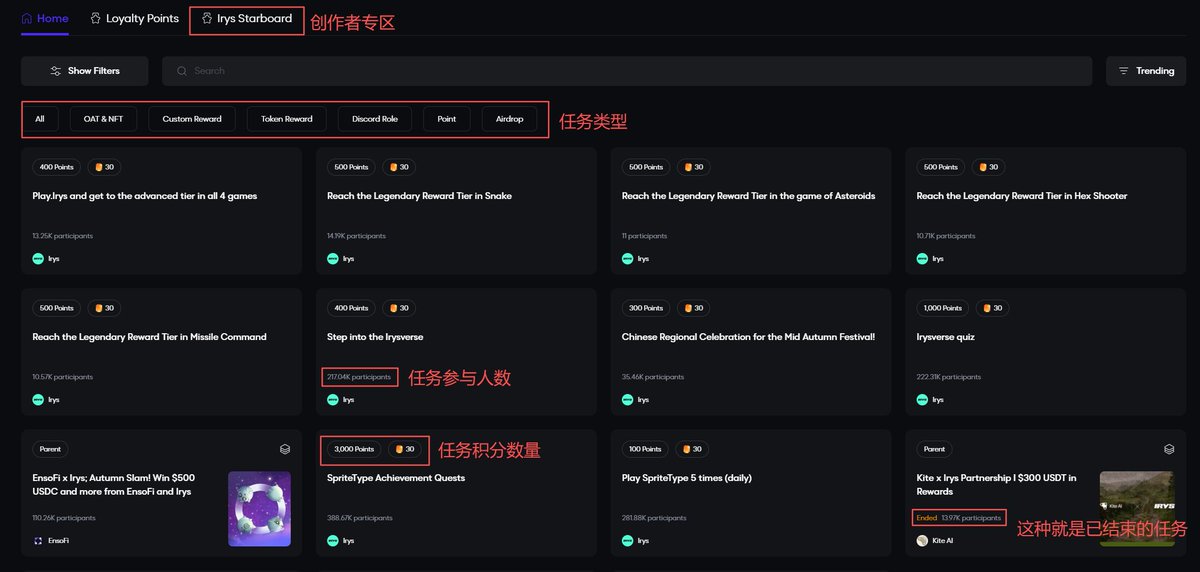Click 388.67K participants text
The image size is (1200, 572).
pos(360,518)
